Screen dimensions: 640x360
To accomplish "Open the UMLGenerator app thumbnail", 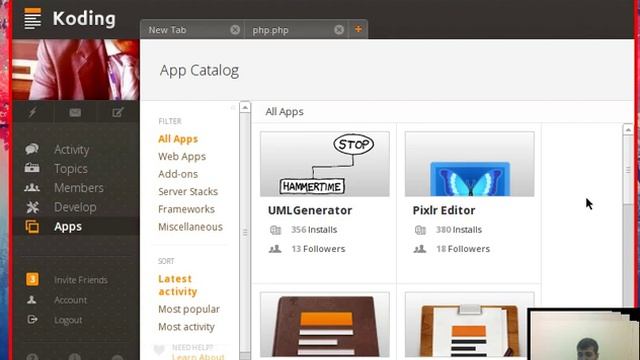I will tap(325, 164).
